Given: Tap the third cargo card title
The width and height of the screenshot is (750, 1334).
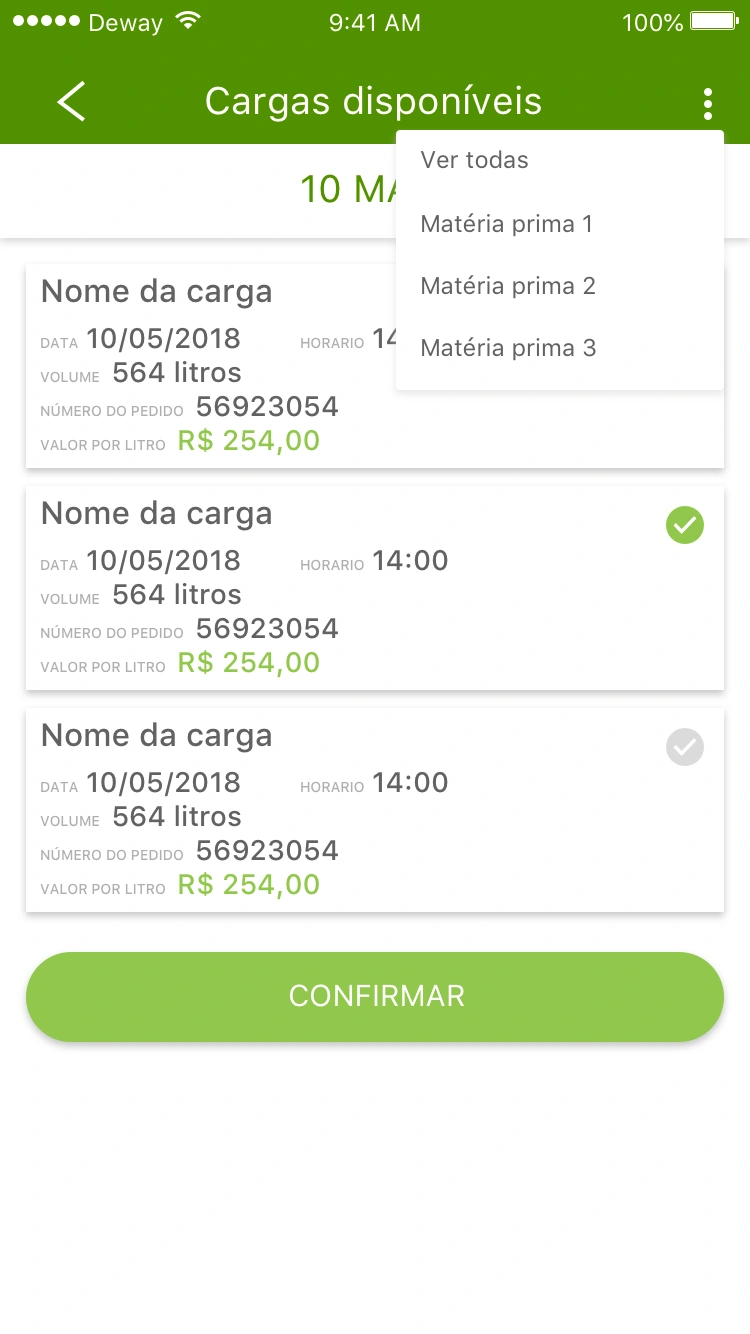Looking at the screenshot, I should click(156, 736).
